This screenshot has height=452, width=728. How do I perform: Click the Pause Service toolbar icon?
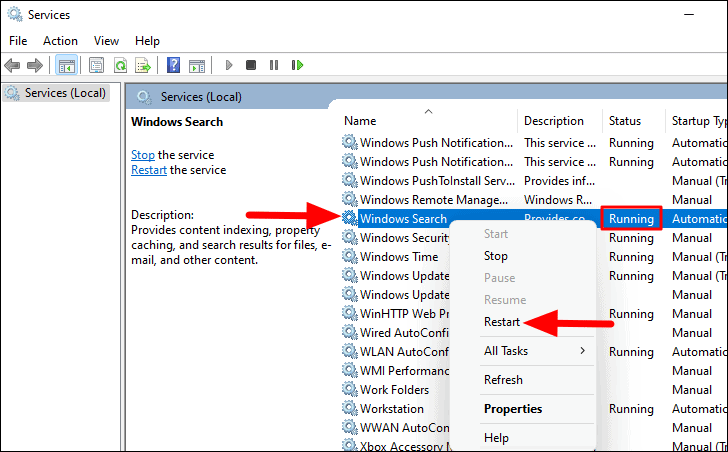click(274, 65)
